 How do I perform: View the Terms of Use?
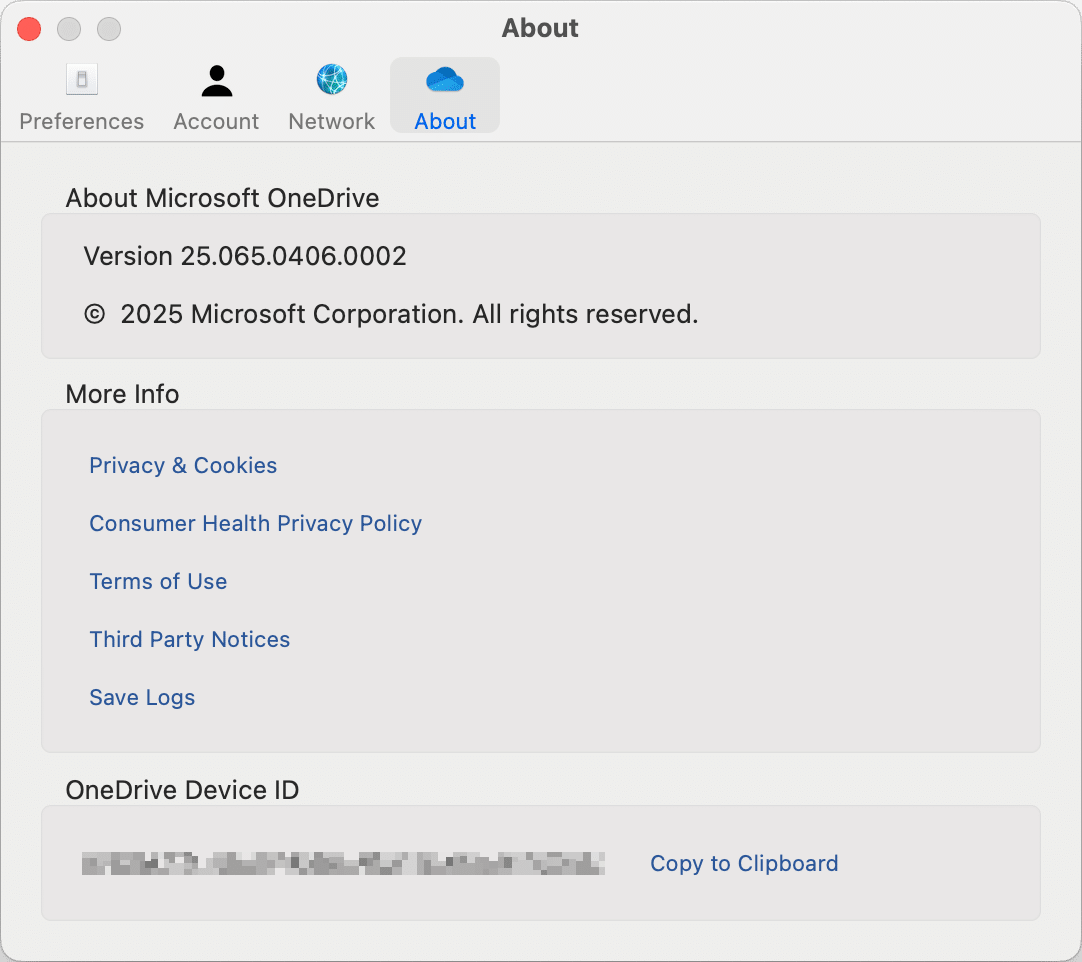tap(158, 581)
